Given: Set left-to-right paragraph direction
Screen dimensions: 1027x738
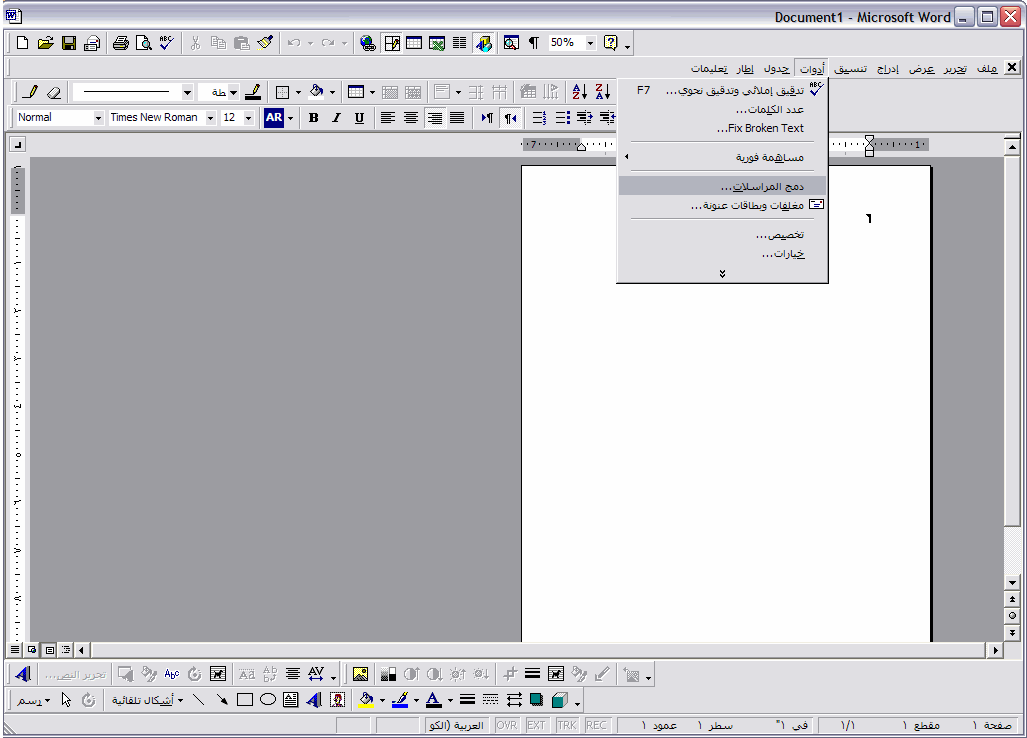Looking at the screenshot, I should pos(487,118).
